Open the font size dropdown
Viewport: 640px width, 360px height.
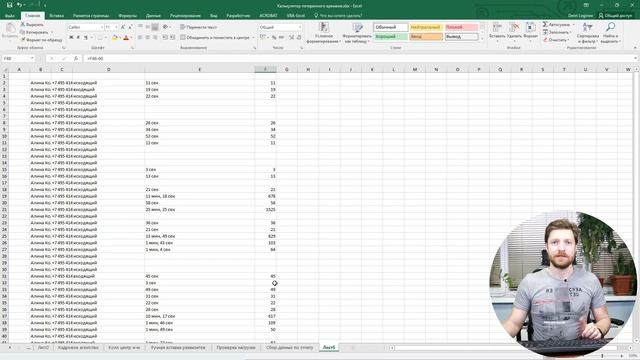point(116,27)
